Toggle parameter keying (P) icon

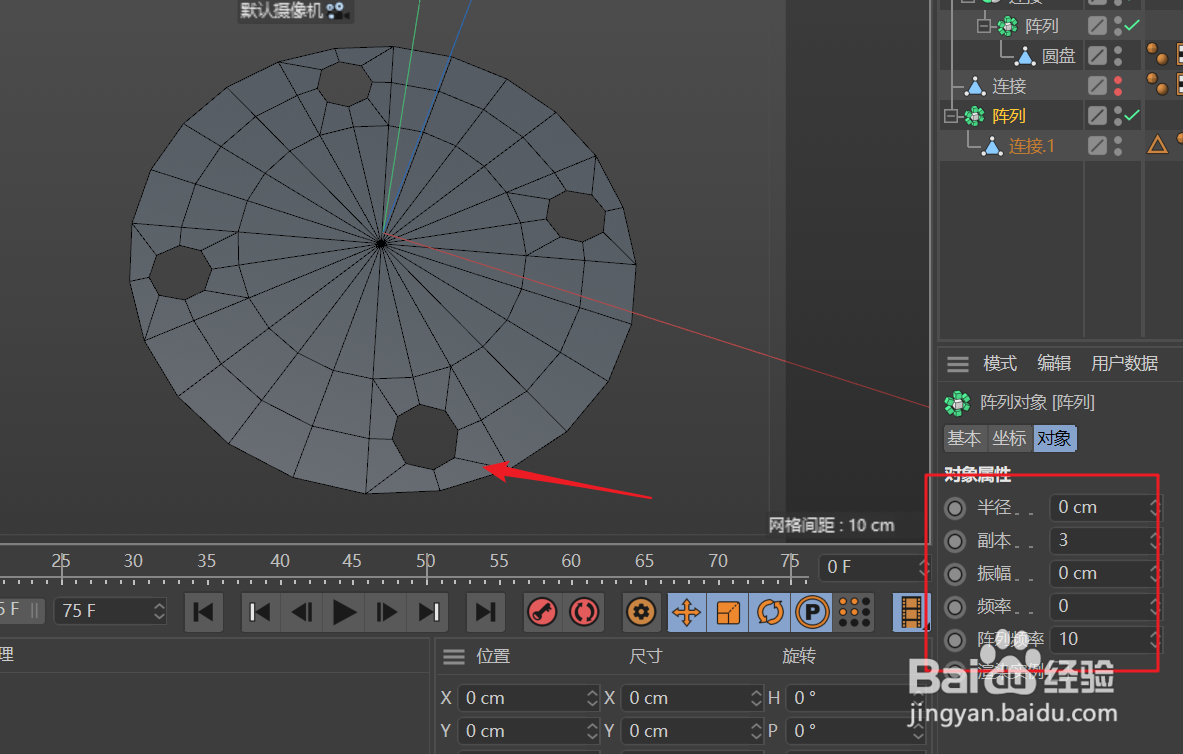tap(813, 612)
